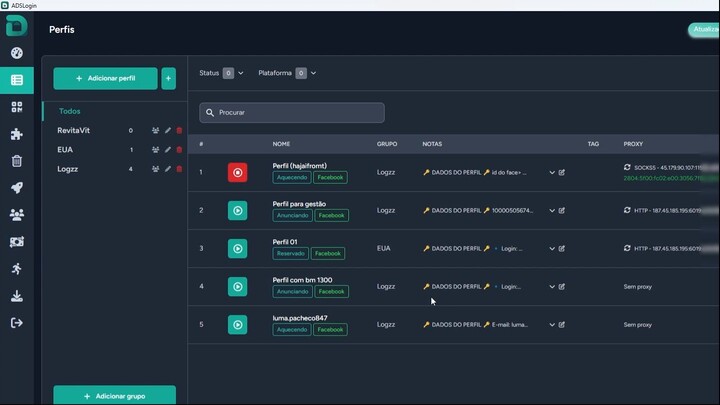Open the download icon in sidebar
This screenshot has width=720, height=405.
click(x=17, y=296)
